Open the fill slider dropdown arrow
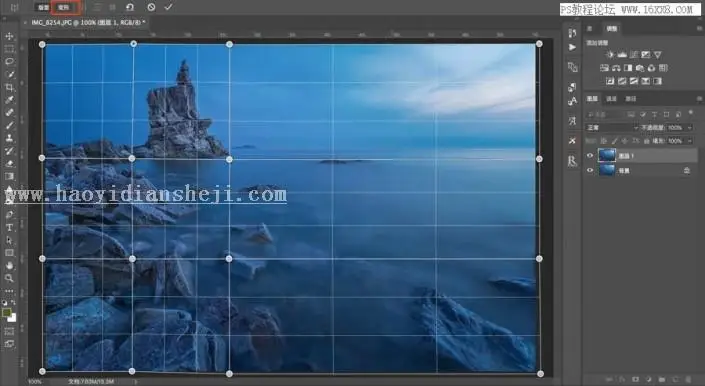 click(x=689, y=141)
